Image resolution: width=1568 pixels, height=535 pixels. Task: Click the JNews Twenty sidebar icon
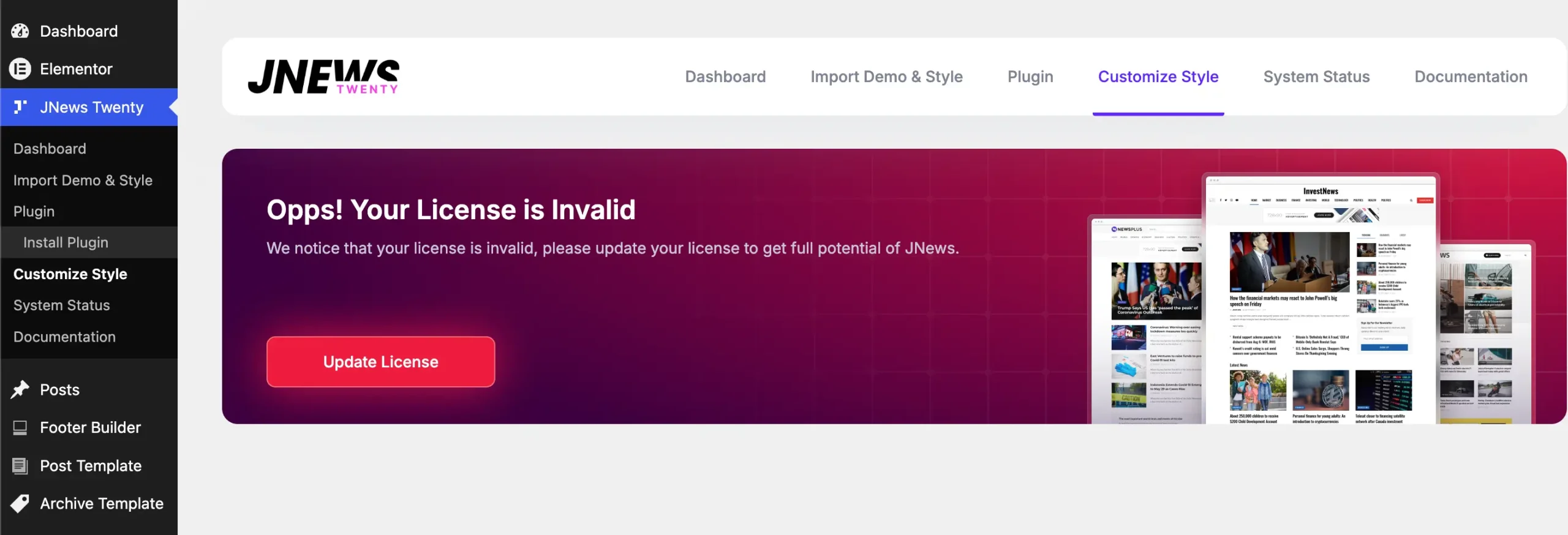(20, 107)
